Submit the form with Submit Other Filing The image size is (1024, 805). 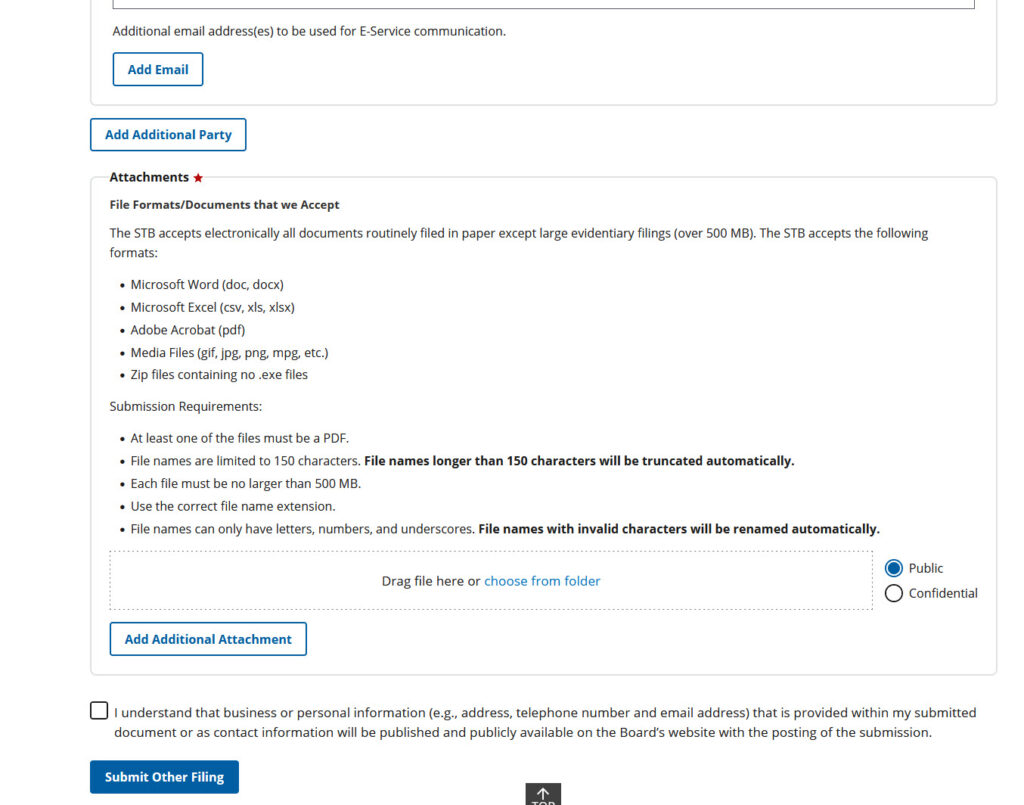(x=164, y=777)
